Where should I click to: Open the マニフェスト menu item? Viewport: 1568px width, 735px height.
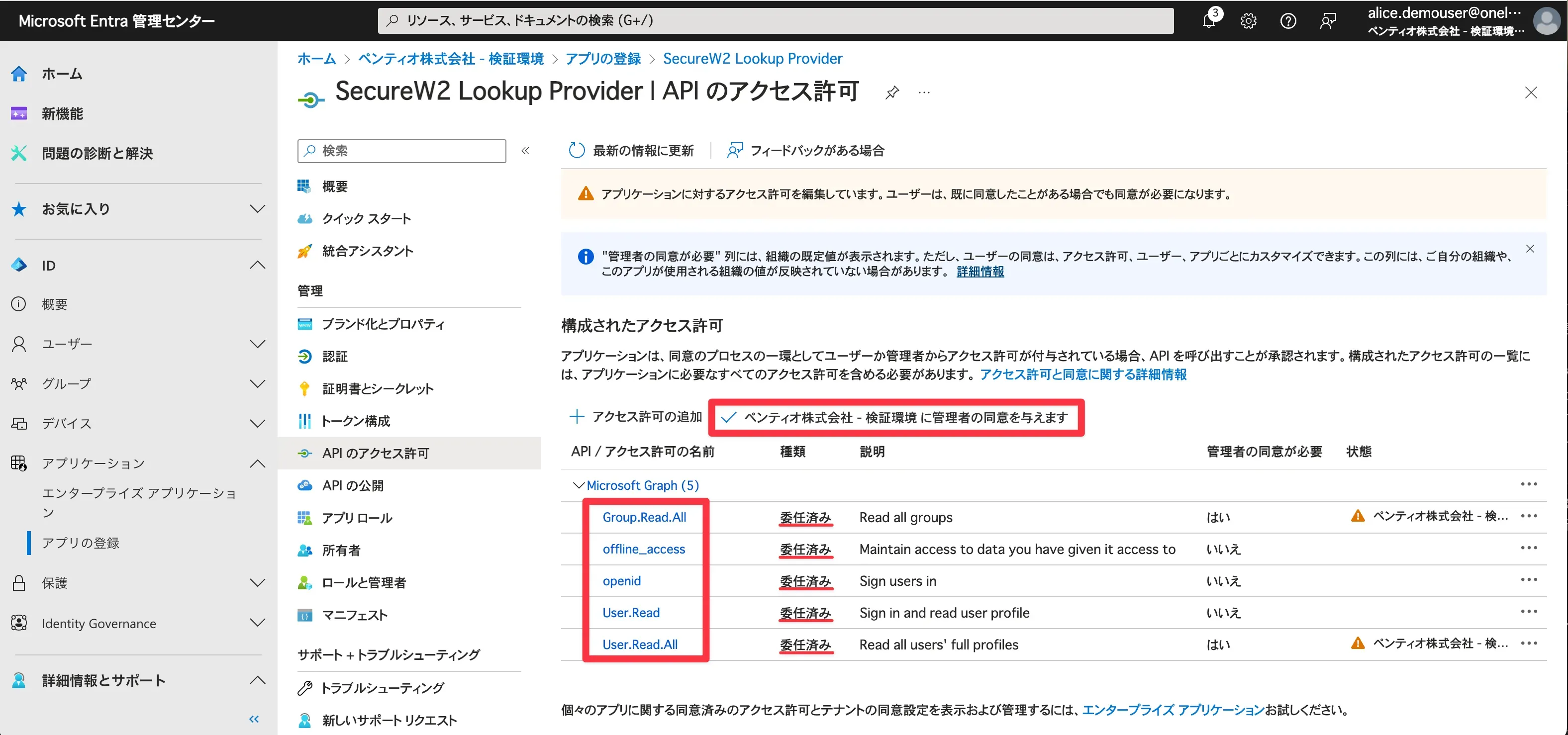coord(354,615)
